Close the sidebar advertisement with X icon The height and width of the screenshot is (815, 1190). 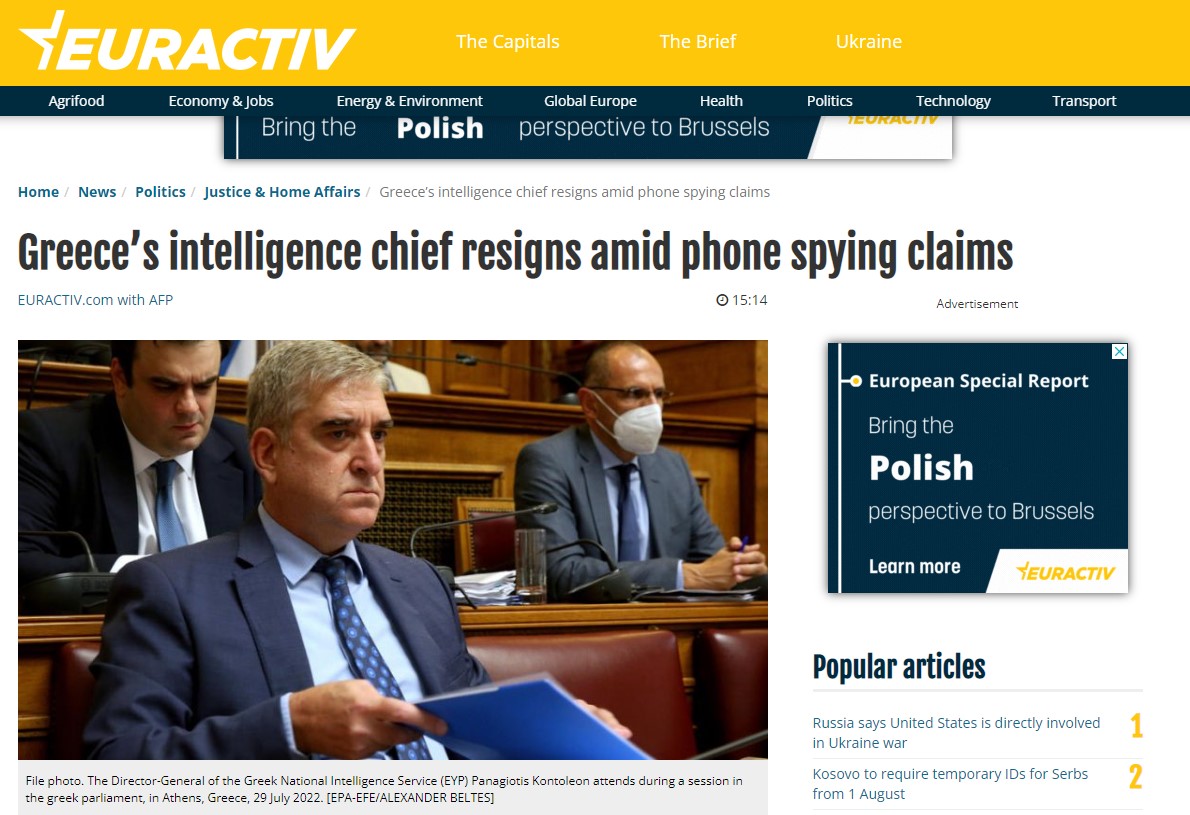[1119, 351]
